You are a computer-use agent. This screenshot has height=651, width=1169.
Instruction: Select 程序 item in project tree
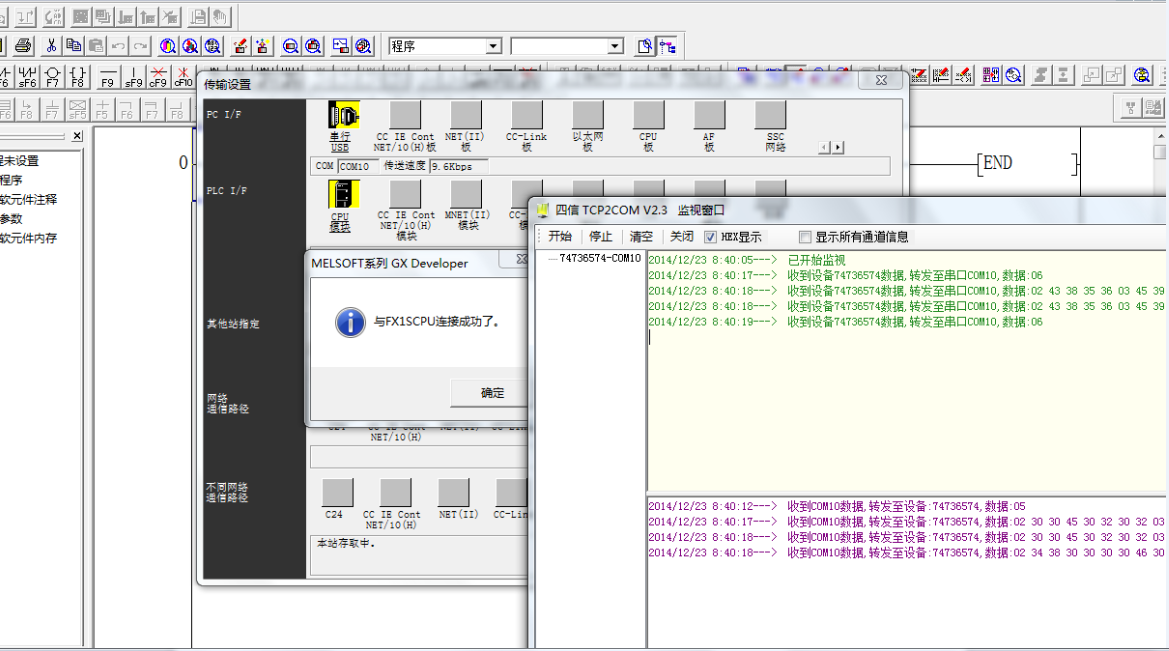(x=11, y=180)
